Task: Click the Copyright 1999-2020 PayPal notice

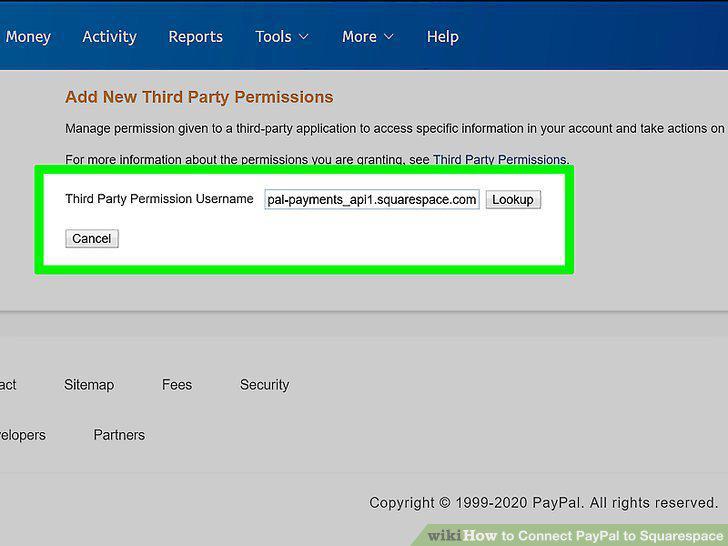Action: [543, 503]
